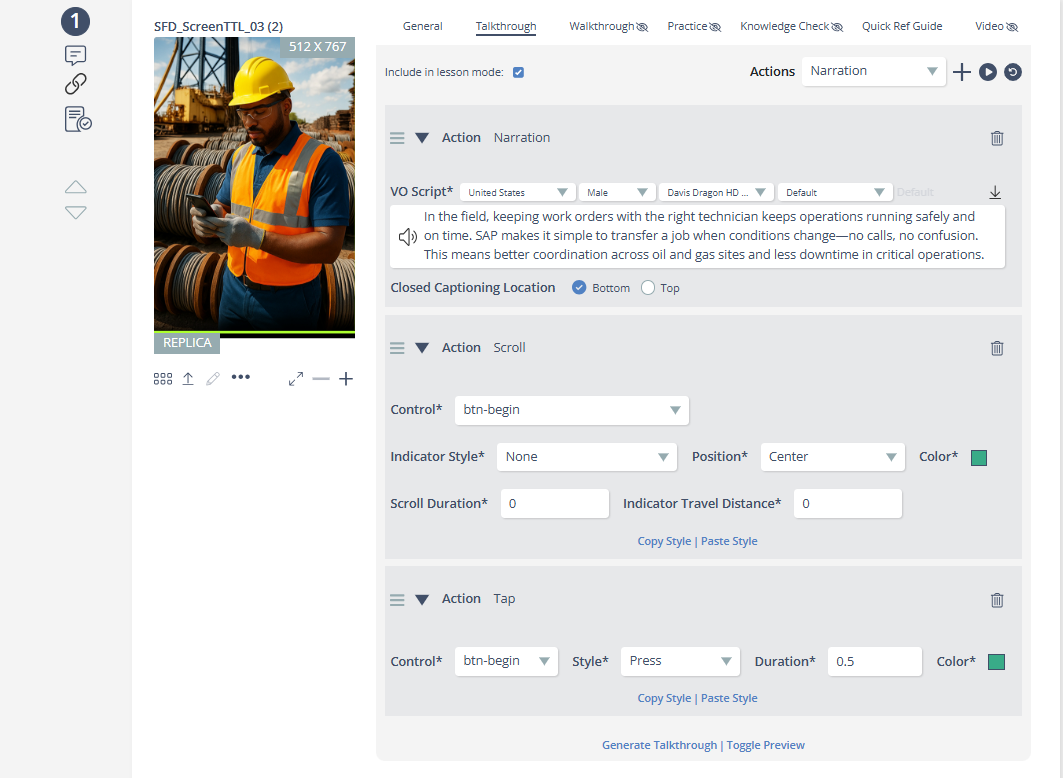Delete the Tap action

(997, 600)
